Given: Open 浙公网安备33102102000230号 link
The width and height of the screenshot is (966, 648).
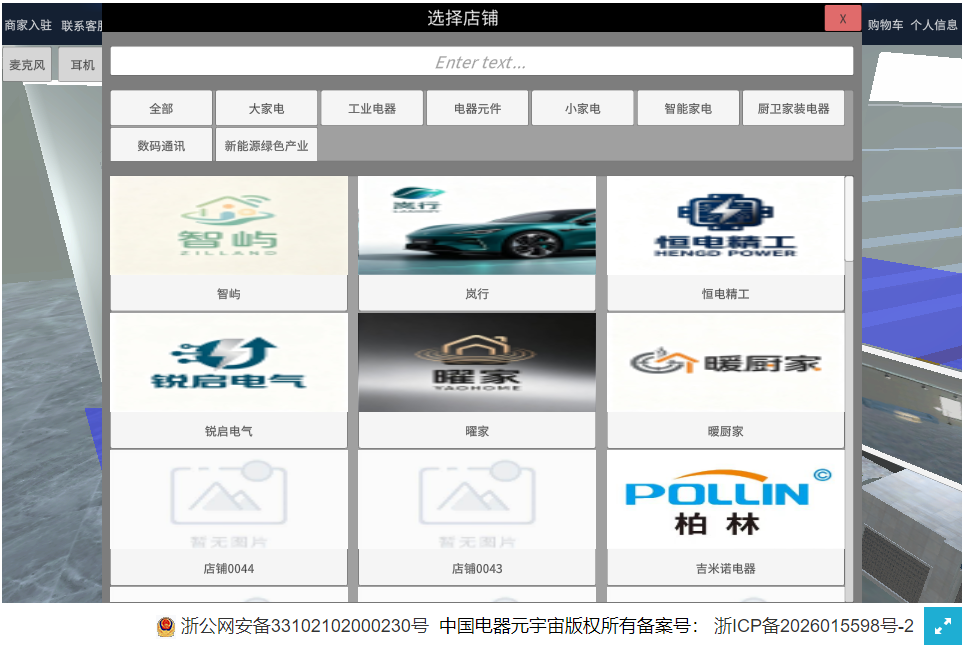Looking at the screenshot, I should (x=304, y=626).
